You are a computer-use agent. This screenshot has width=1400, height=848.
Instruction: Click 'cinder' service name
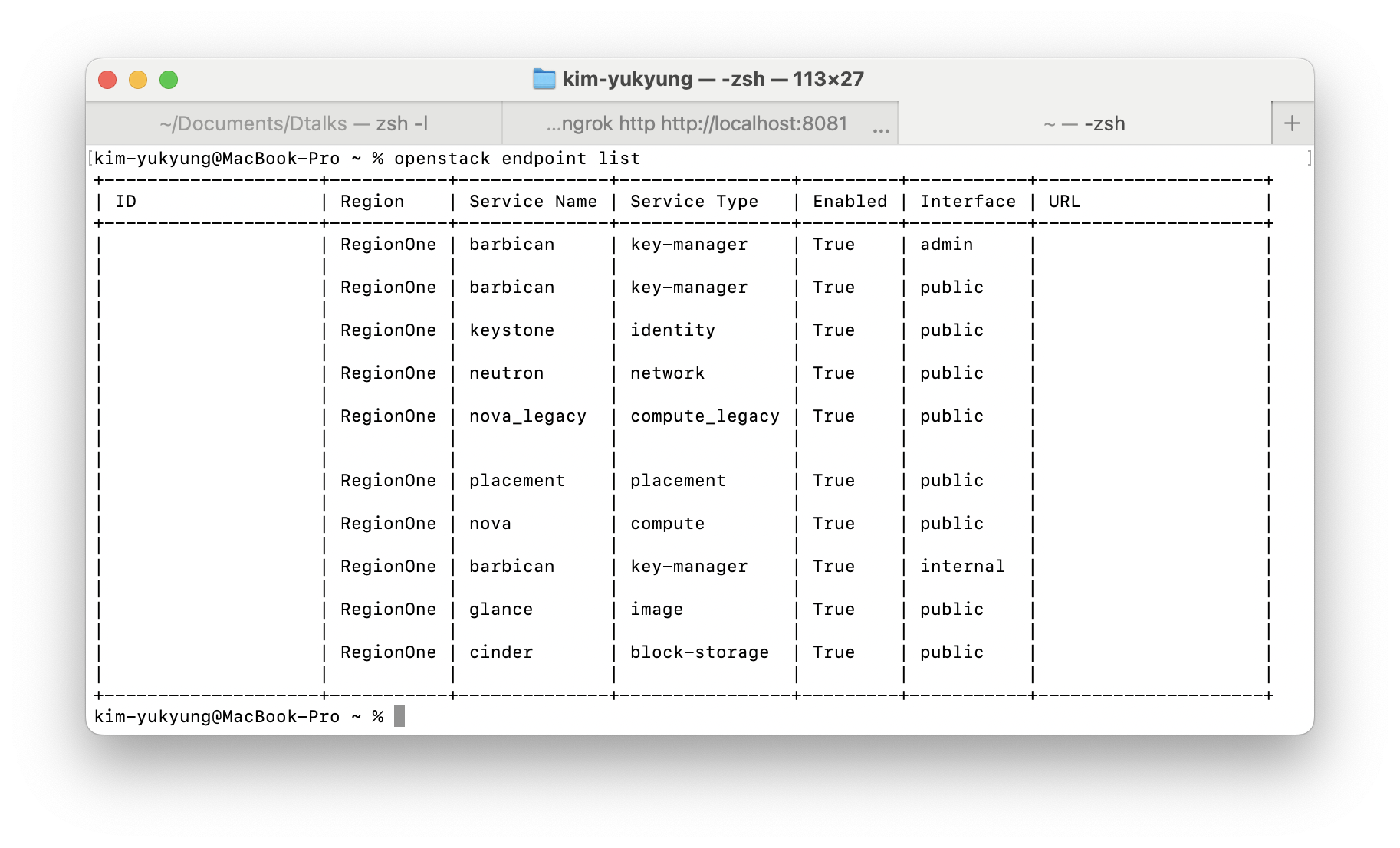click(501, 652)
